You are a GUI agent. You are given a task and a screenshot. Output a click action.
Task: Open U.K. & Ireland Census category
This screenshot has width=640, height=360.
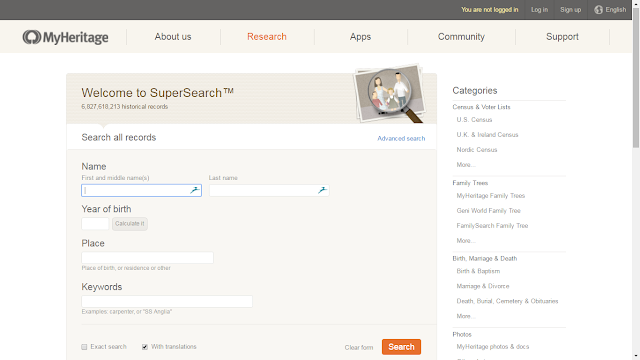point(487,135)
